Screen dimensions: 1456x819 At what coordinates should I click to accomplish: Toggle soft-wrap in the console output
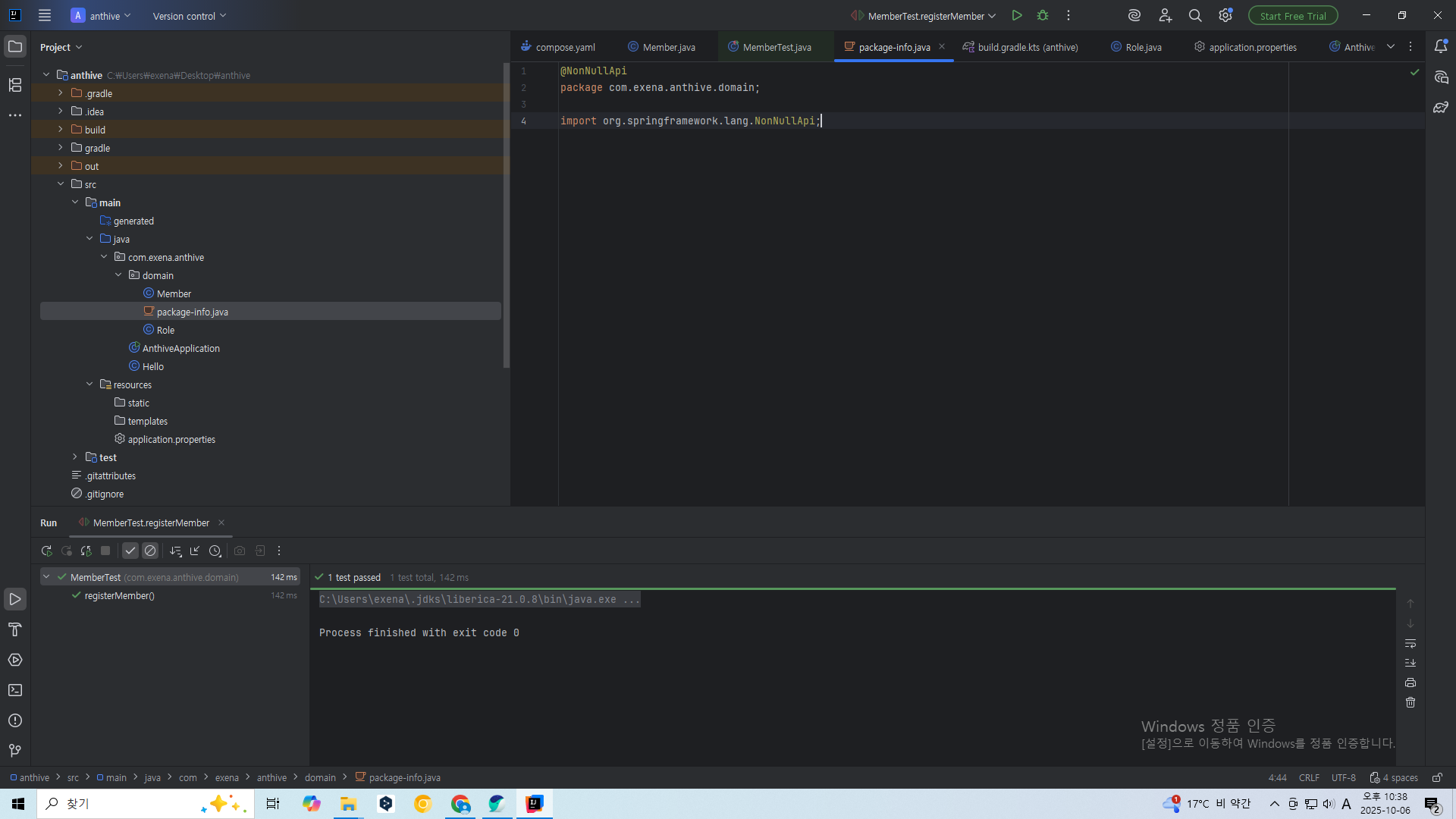coord(1410,644)
